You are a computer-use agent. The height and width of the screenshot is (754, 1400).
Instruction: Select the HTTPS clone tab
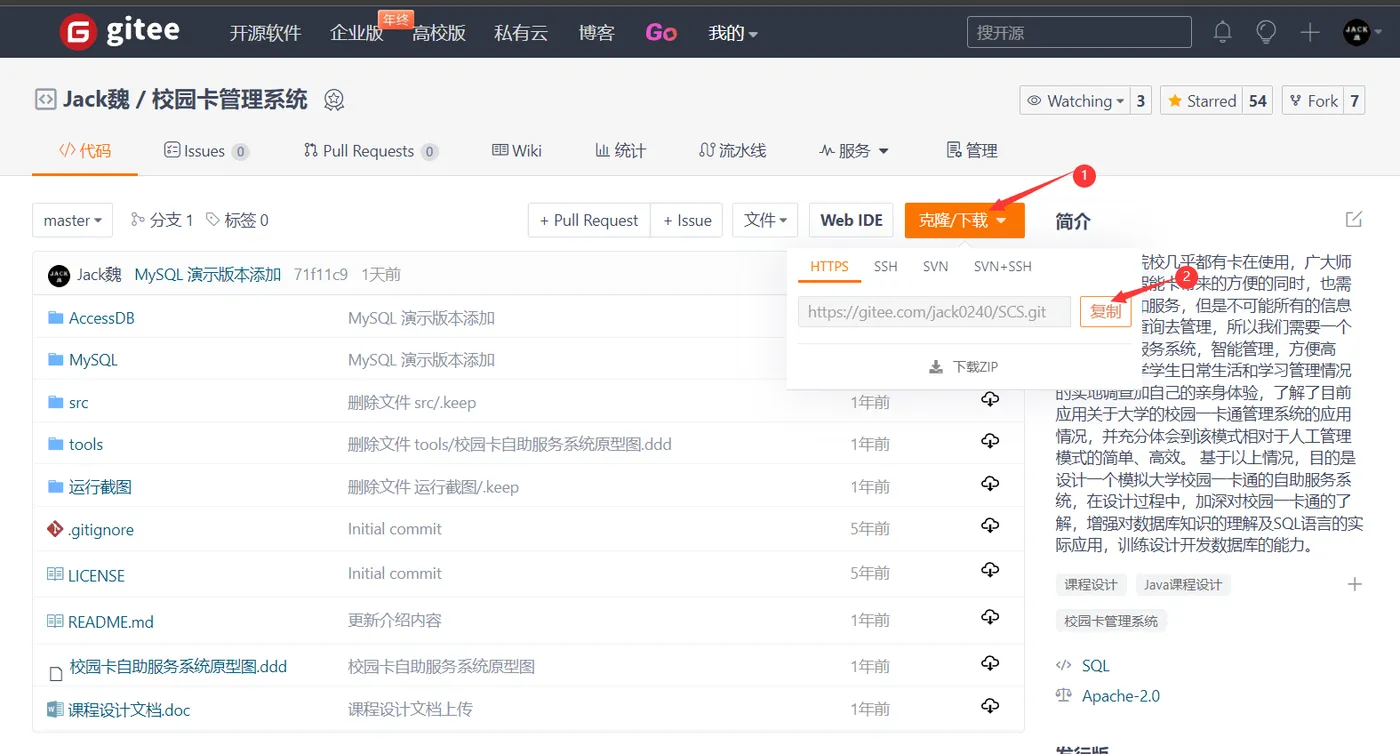(829, 266)
